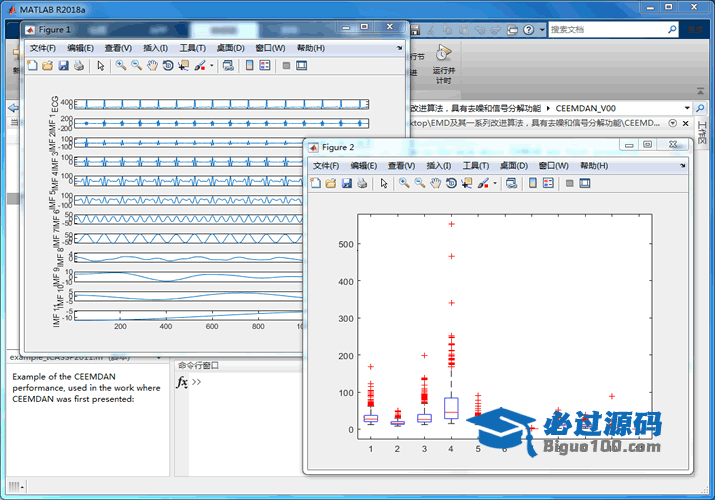Activate Zoom Out tool in Figure 1
This screenshot has width=715, height=500.
[x=136, y=66]
